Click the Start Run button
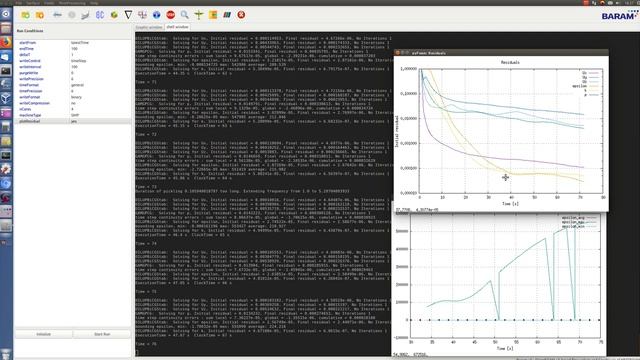640x360 pixels. click(x=102, y=334)
